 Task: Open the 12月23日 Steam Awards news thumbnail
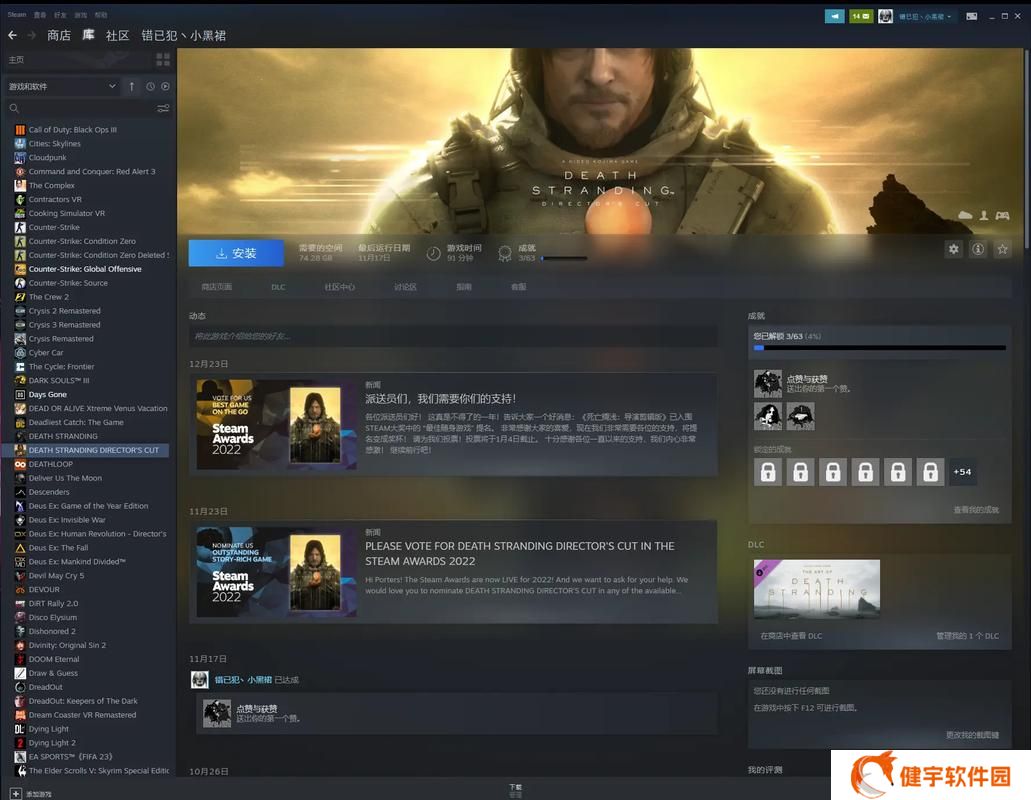[x=276, y=424]
